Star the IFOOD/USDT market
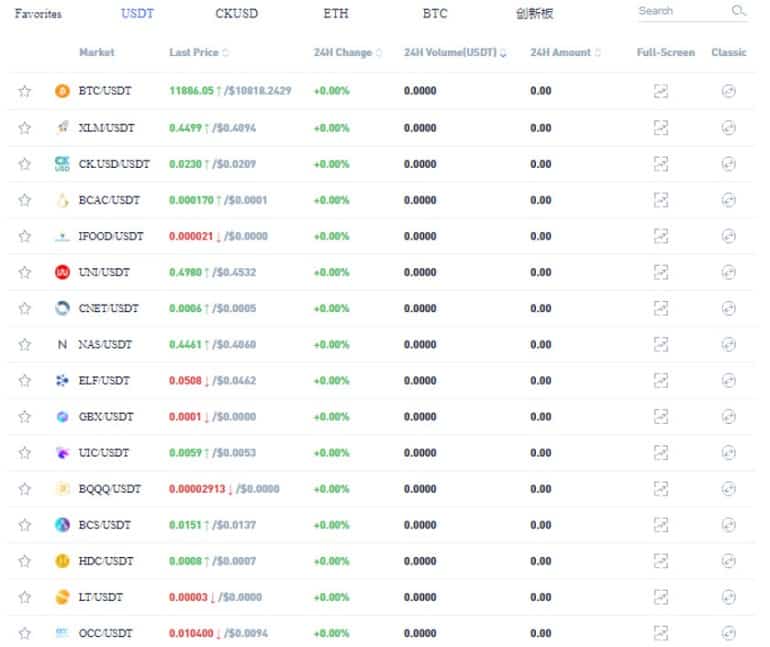 [x=25, y=236]
